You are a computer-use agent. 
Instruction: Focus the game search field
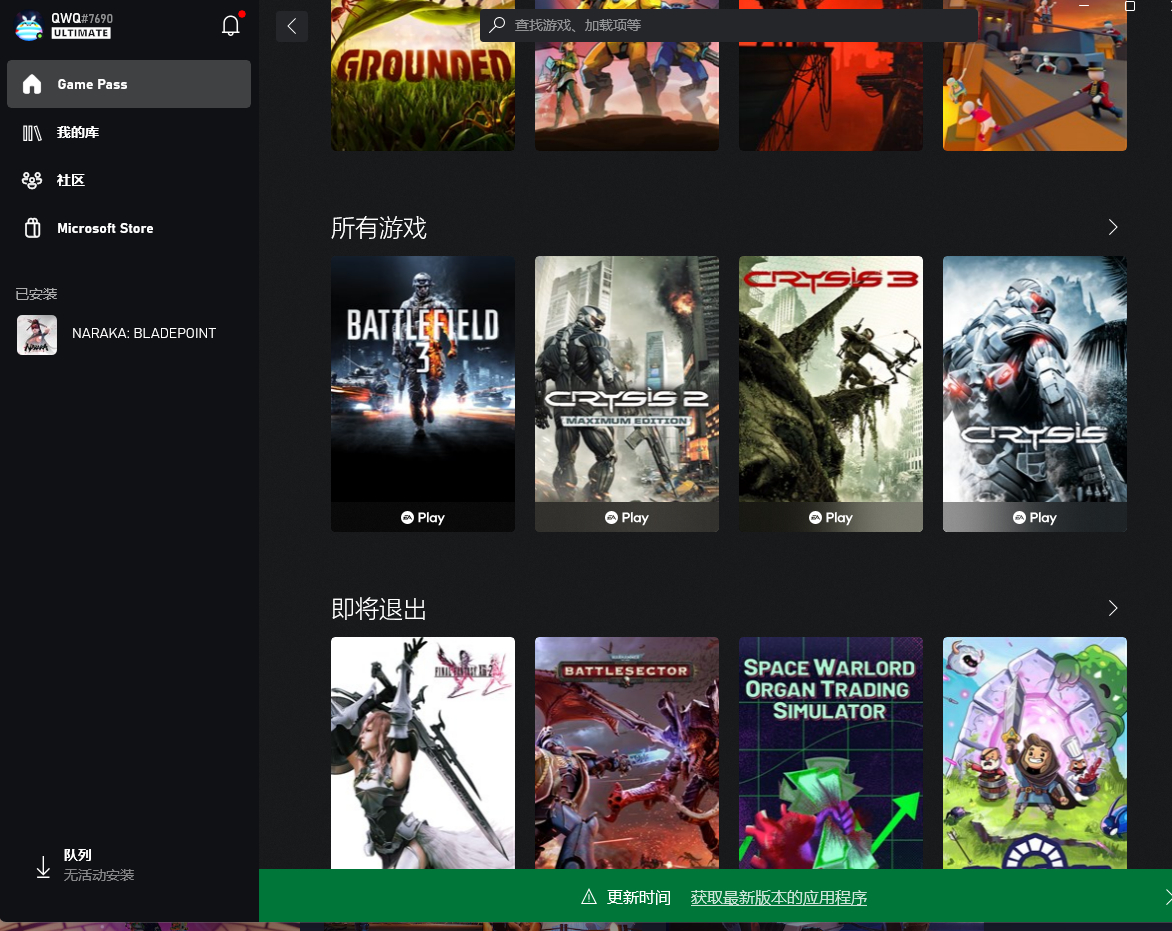[728, 25]
